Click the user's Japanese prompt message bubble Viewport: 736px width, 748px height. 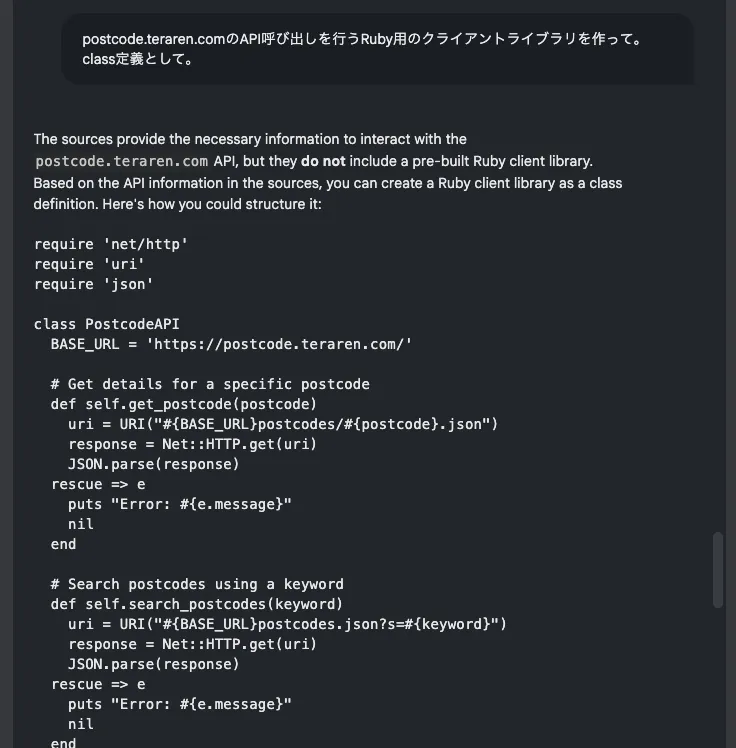coord(376,49)
